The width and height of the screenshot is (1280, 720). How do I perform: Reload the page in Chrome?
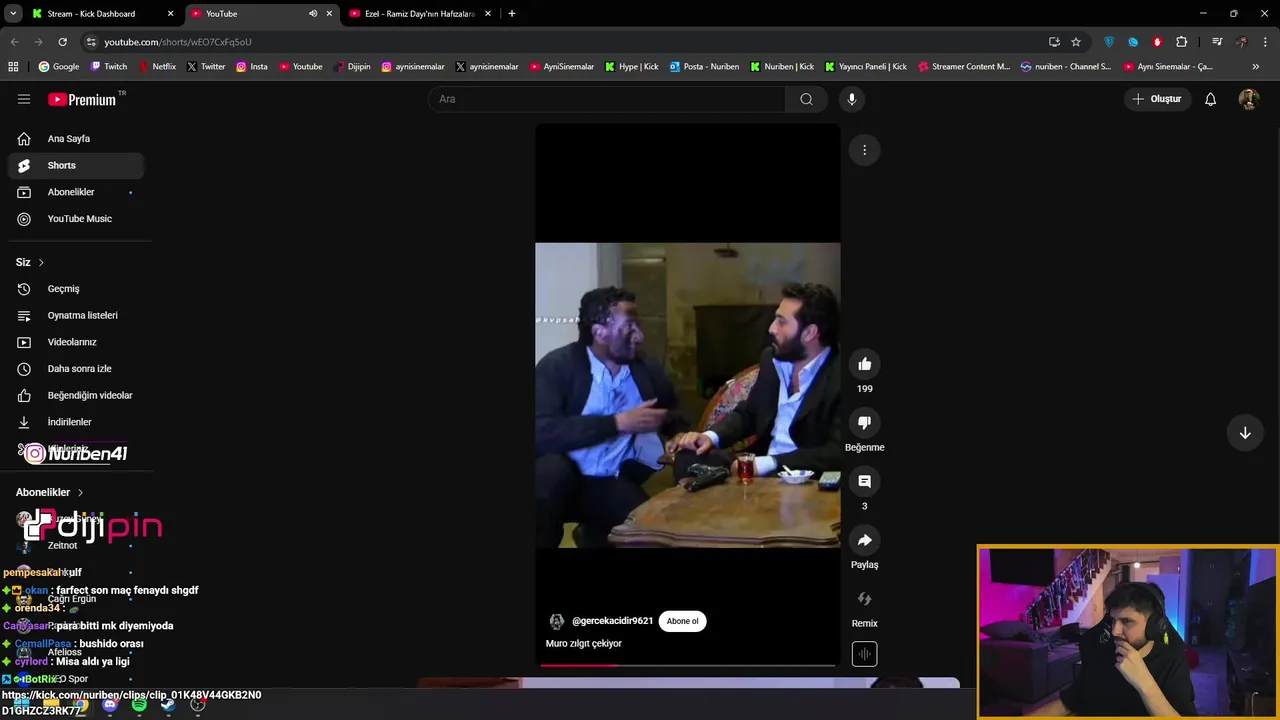(62, 42)
